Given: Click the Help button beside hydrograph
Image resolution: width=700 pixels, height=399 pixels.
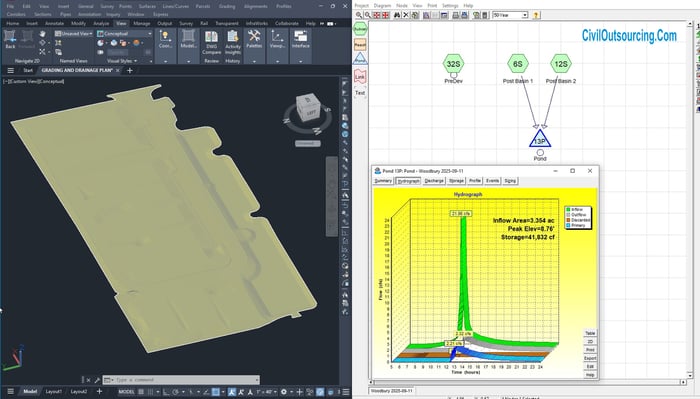Looking at the screenshot, I should point(590,375).
